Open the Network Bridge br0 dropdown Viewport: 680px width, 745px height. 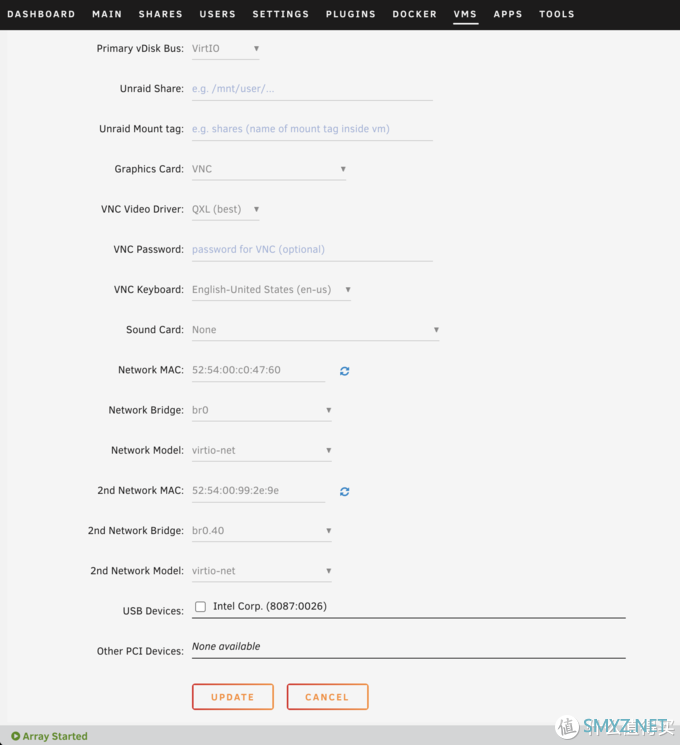261,411
